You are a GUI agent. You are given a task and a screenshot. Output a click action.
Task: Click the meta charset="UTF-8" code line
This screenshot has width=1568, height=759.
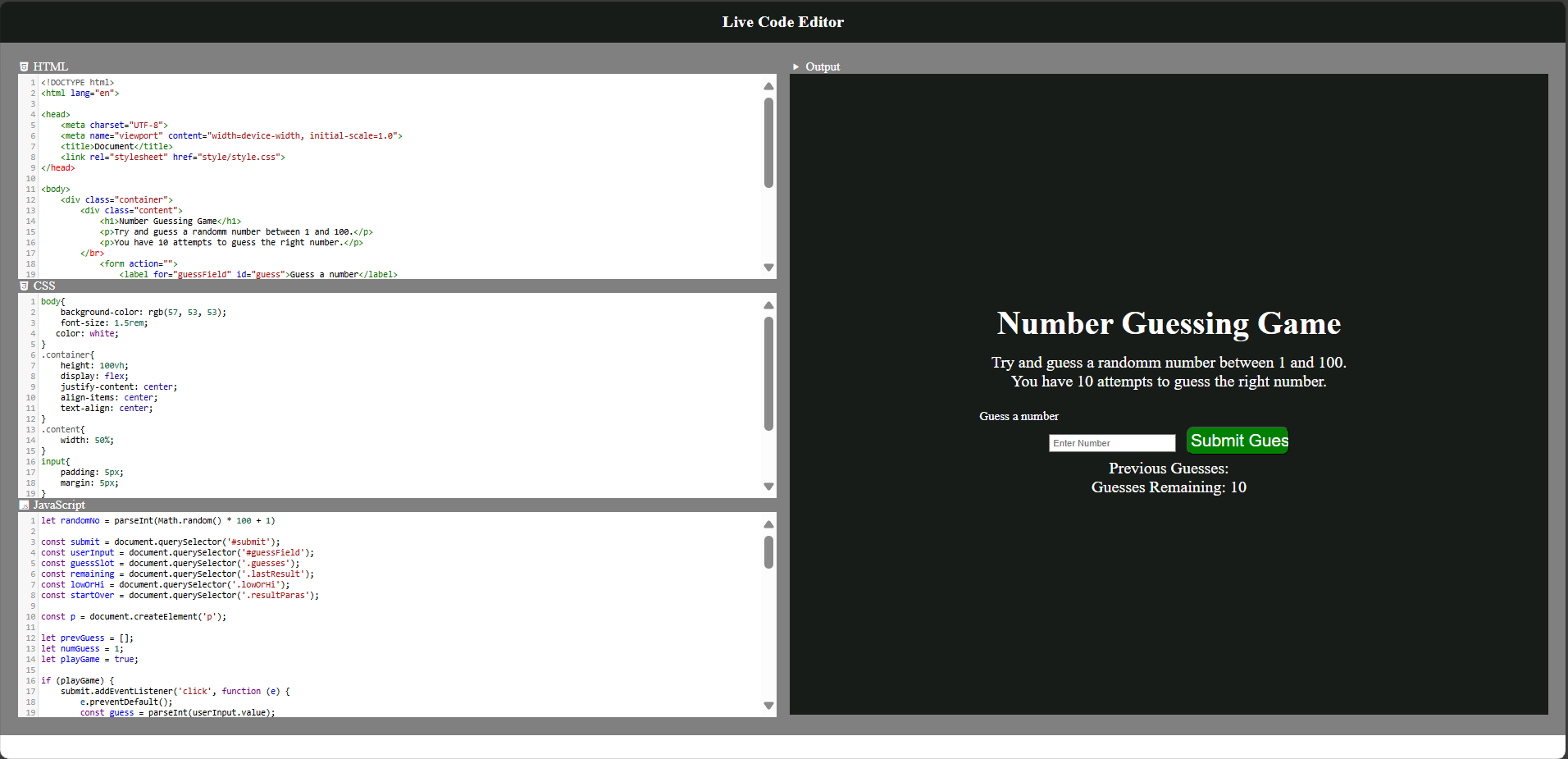pos(114,126)
